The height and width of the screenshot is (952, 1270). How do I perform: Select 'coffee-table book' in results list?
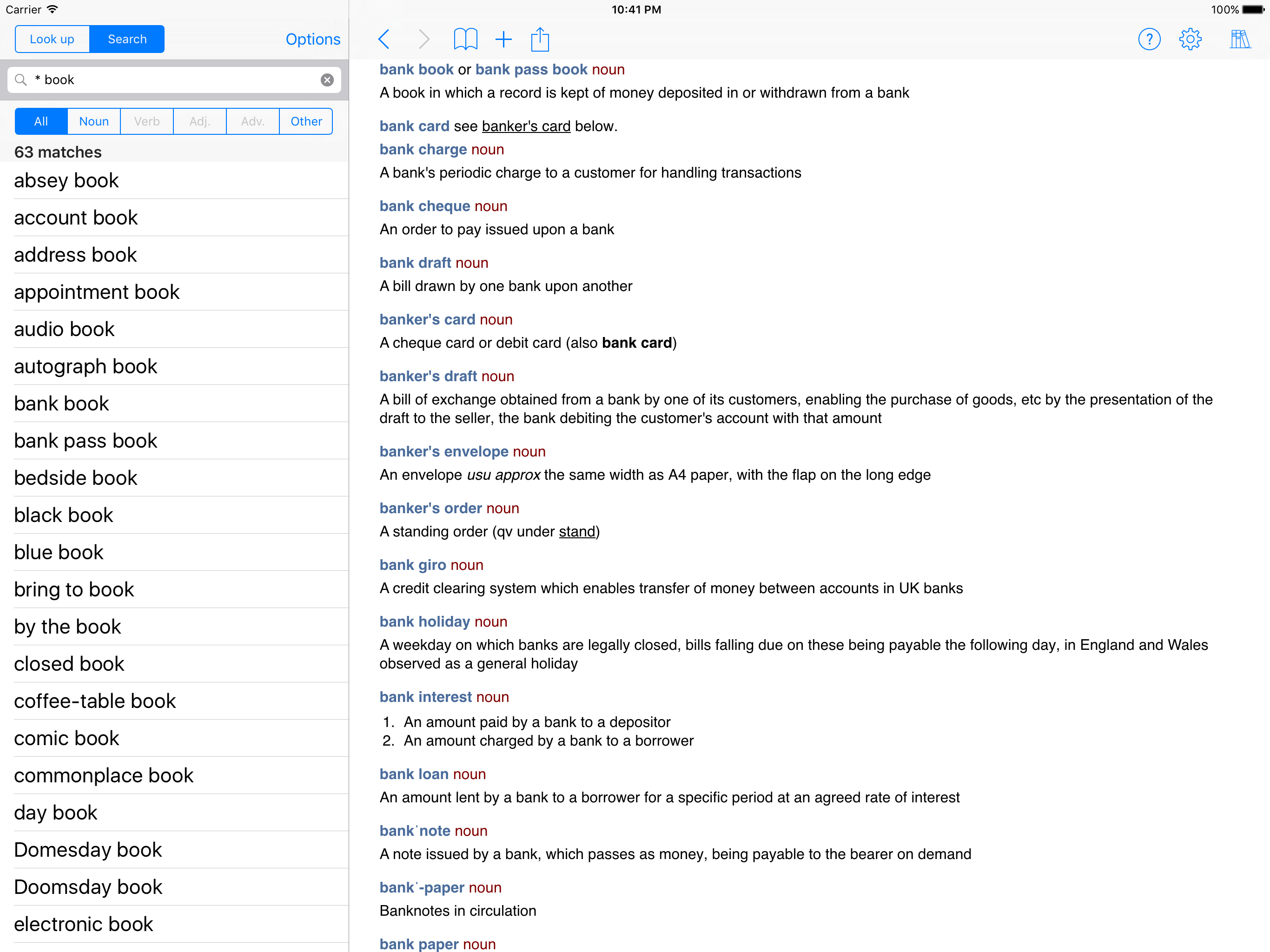95,701
